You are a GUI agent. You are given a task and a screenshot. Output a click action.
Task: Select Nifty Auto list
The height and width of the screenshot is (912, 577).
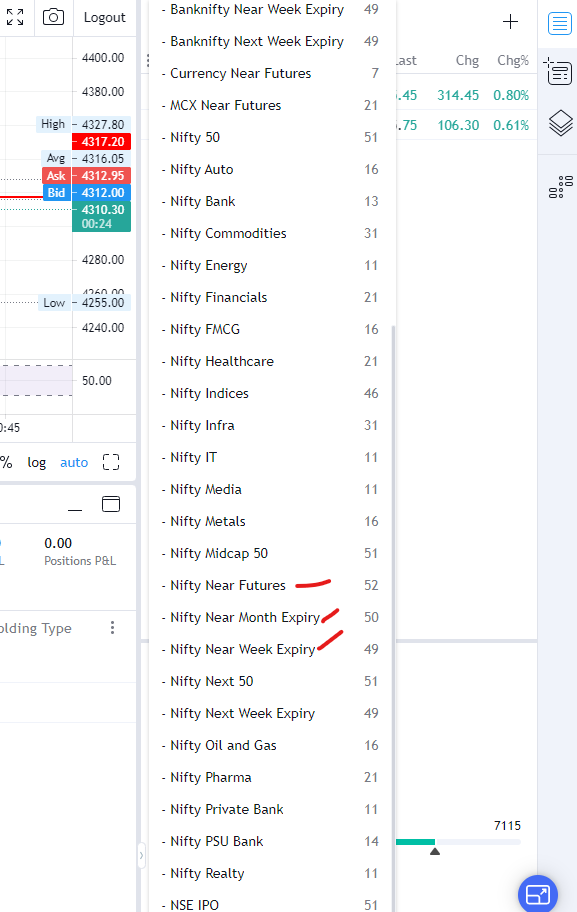[271, 169]
